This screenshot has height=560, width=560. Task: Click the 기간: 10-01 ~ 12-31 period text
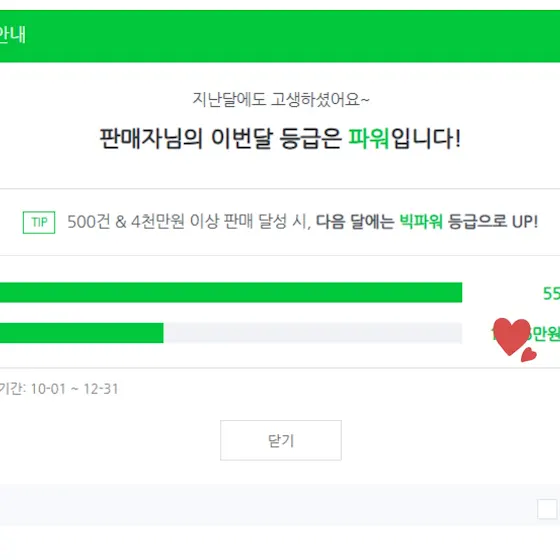click(59, 389)
